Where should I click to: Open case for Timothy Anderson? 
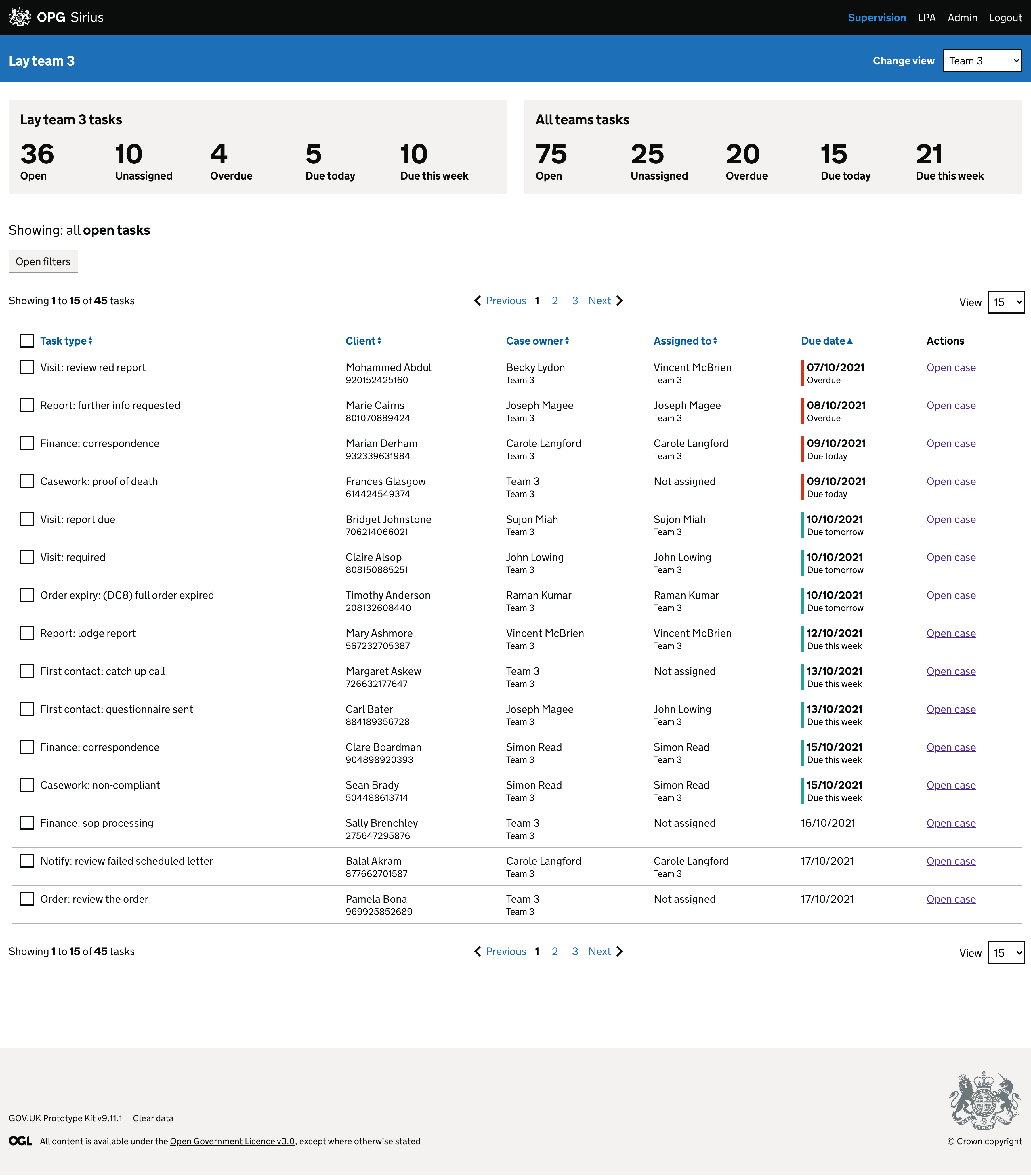coord(951,595)
